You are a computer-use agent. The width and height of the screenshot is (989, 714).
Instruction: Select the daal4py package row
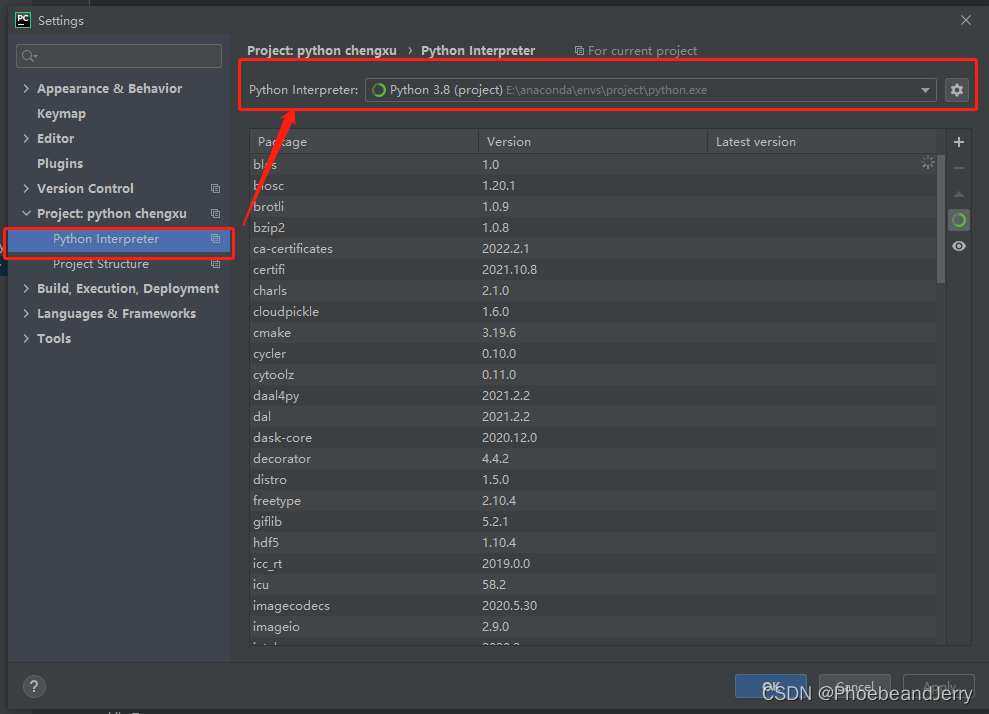click(x=593, y=395)
